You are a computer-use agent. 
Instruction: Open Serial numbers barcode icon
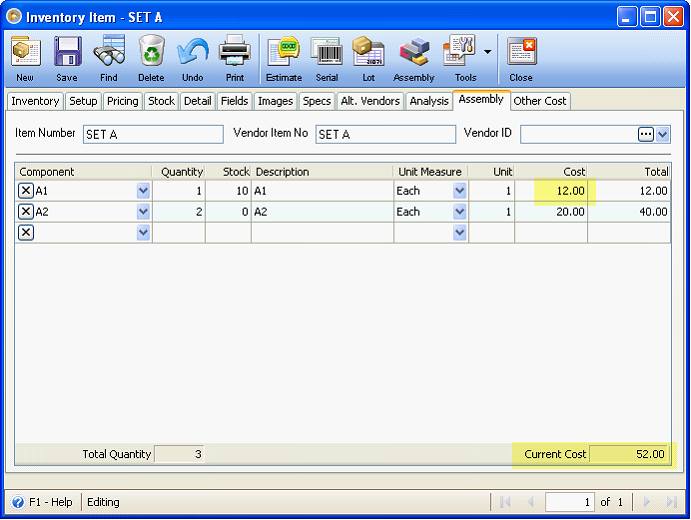point(327,52)
